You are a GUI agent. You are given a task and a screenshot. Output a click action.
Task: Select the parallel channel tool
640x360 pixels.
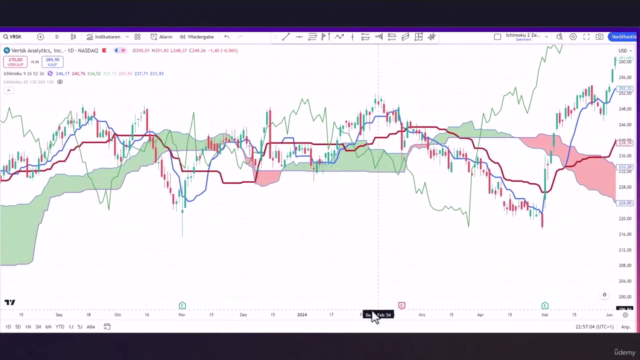[405, 37]
